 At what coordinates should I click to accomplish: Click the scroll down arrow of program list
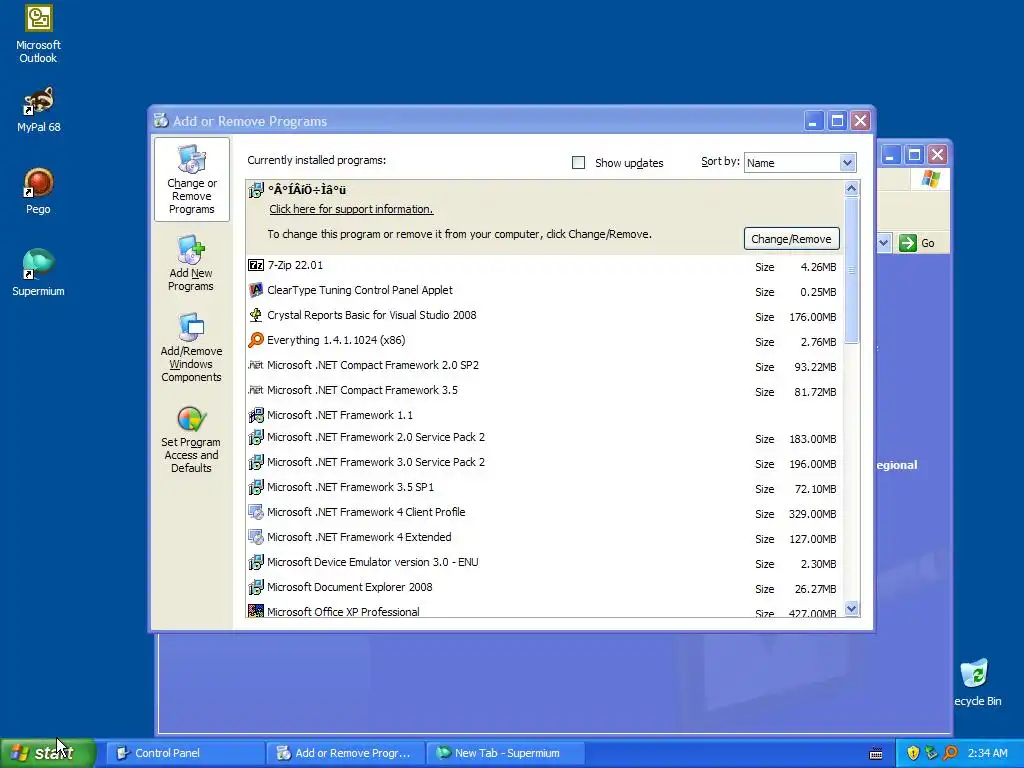(x=851, y=609)
